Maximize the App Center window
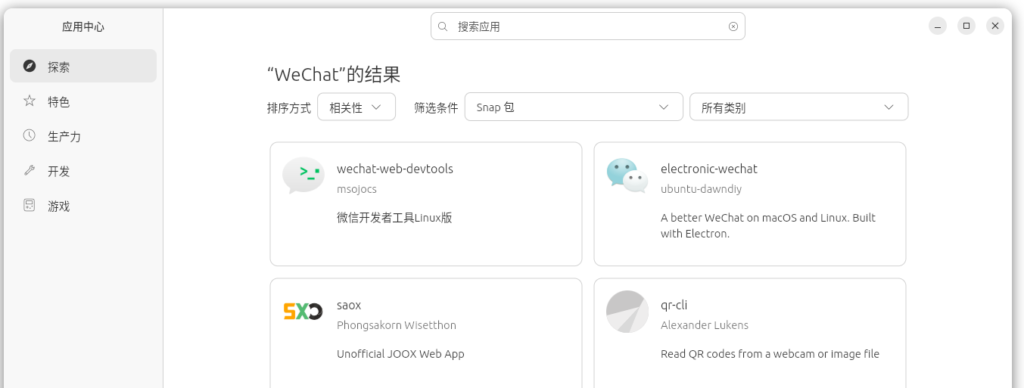 point(967,26)
